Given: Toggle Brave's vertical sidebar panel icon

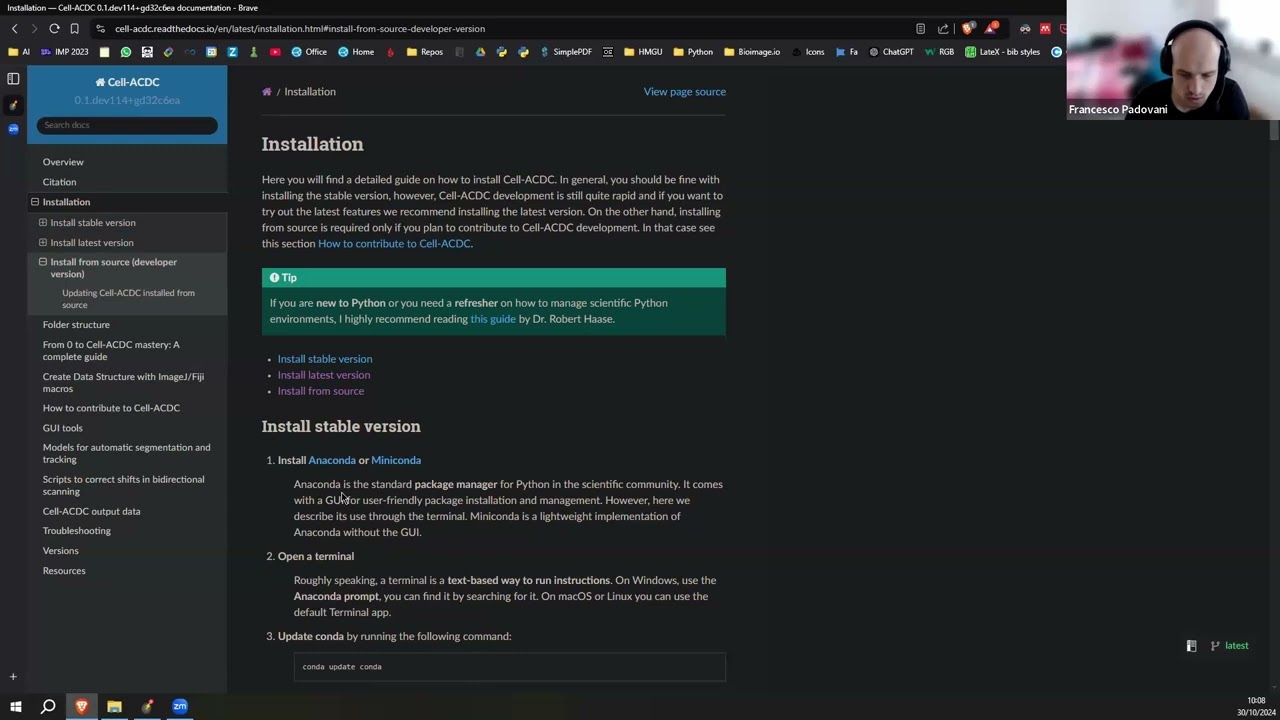Looking at the screenshot, I should click(x=13, y=79).
